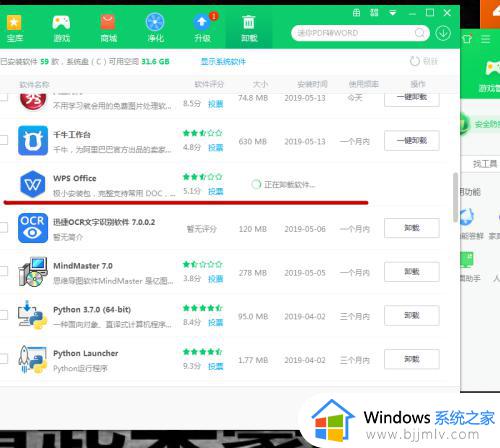
Task: Tick the checkbox for MindMaster 7.0
Action: coord(3,271)
